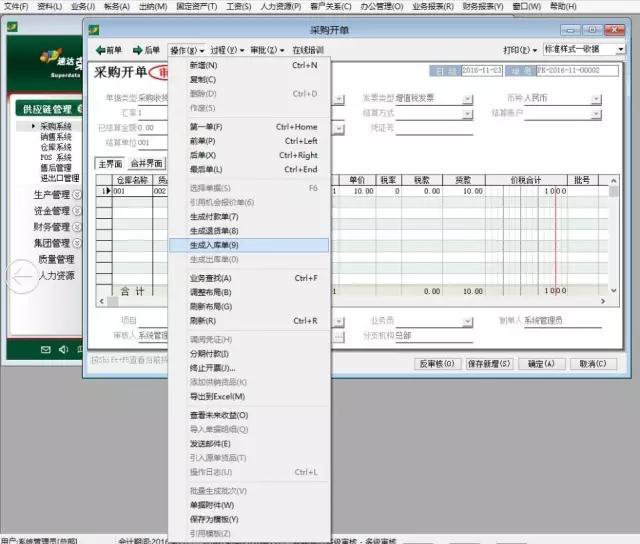
Task: Choose 单据附件(W) menu entry
Action: point(249,505)
